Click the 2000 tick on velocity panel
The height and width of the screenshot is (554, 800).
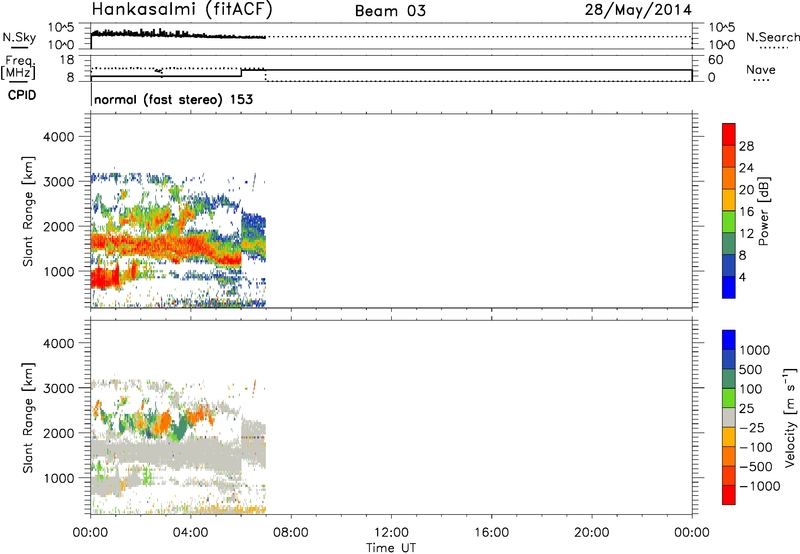[58, 433]
